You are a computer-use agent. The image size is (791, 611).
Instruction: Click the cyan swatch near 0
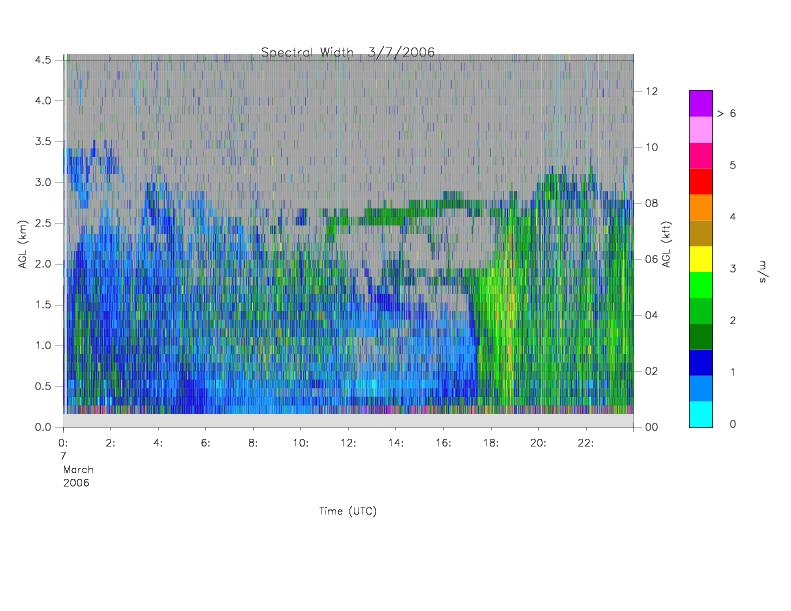tap(701, 414)
